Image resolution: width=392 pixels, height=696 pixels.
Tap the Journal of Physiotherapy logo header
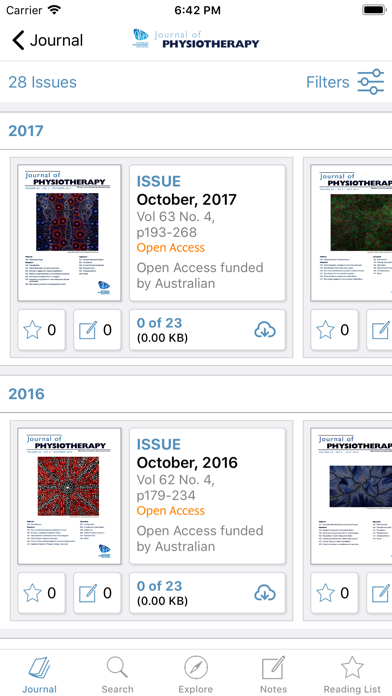pyautogui.click(x=196, y=39)
